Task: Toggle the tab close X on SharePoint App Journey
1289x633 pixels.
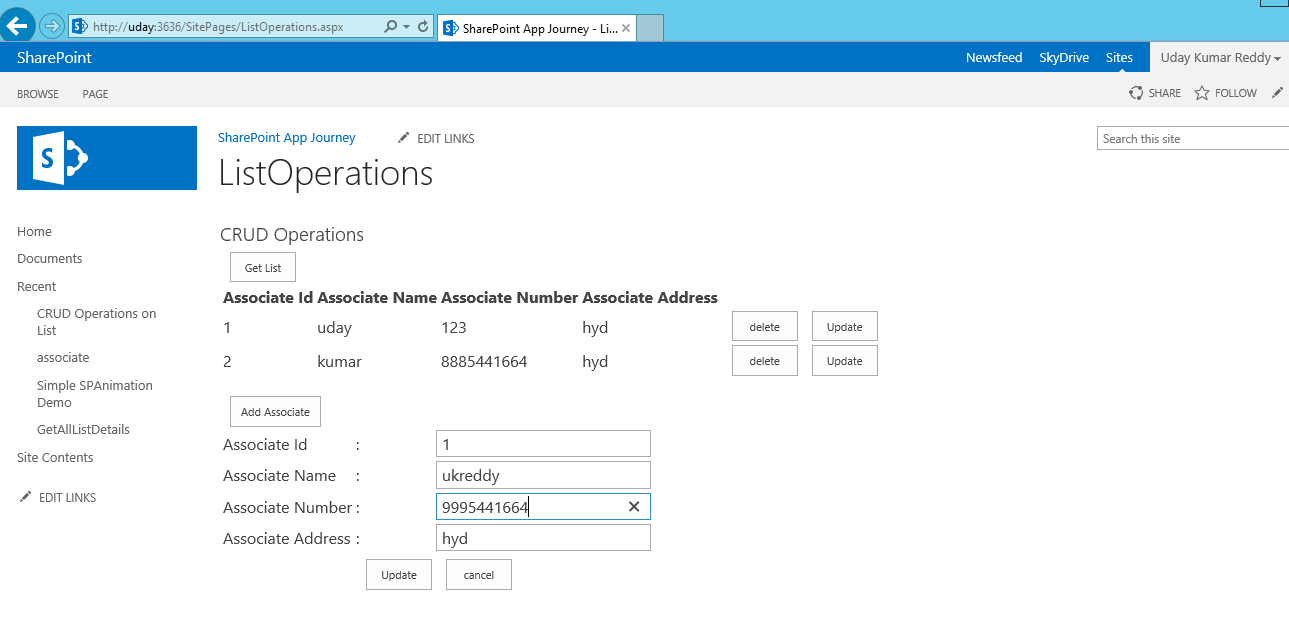Action: 625,28
